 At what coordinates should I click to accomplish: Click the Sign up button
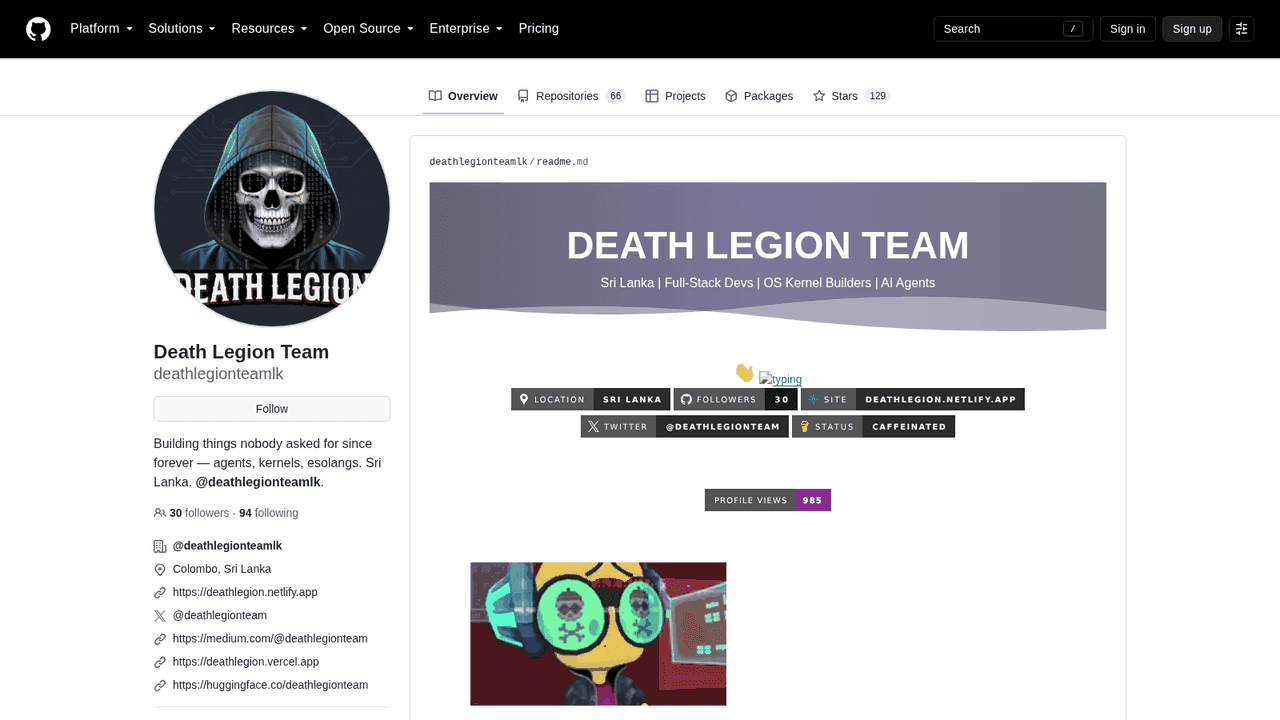[x=1192, y=29]
